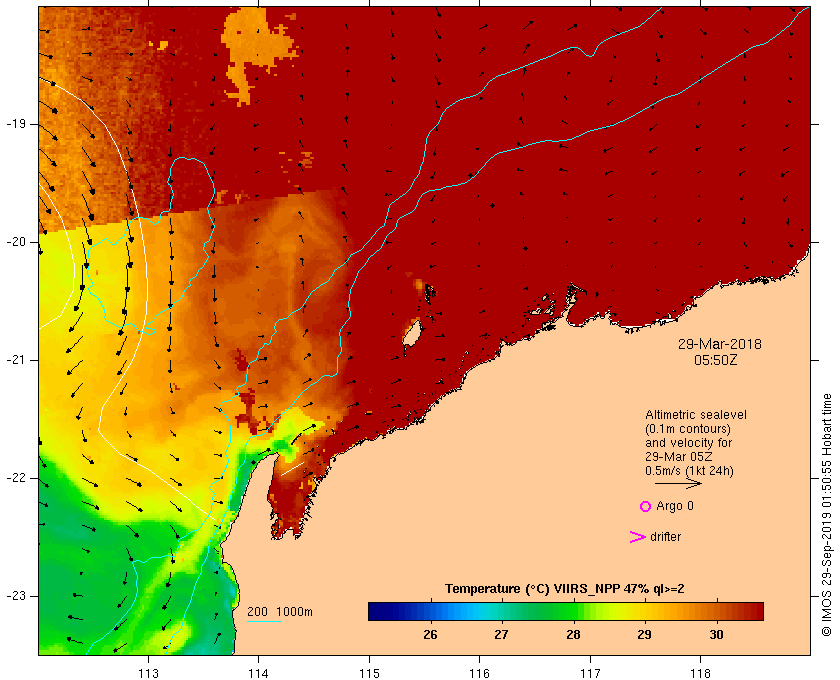Click latitude axis label -22
Viewport: 840px width, 680px height.
16,478
